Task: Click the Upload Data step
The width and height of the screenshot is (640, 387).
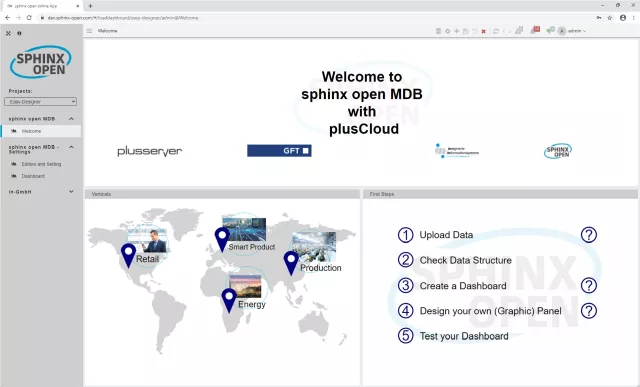Action: (x=446, y=235)
